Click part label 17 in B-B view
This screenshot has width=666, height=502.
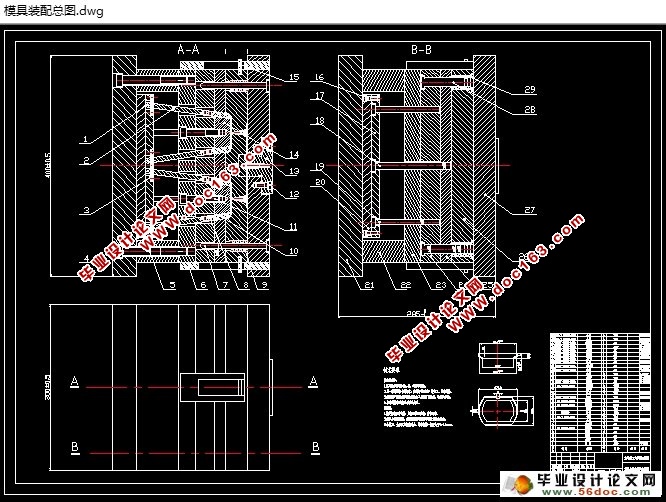point(319,96)
